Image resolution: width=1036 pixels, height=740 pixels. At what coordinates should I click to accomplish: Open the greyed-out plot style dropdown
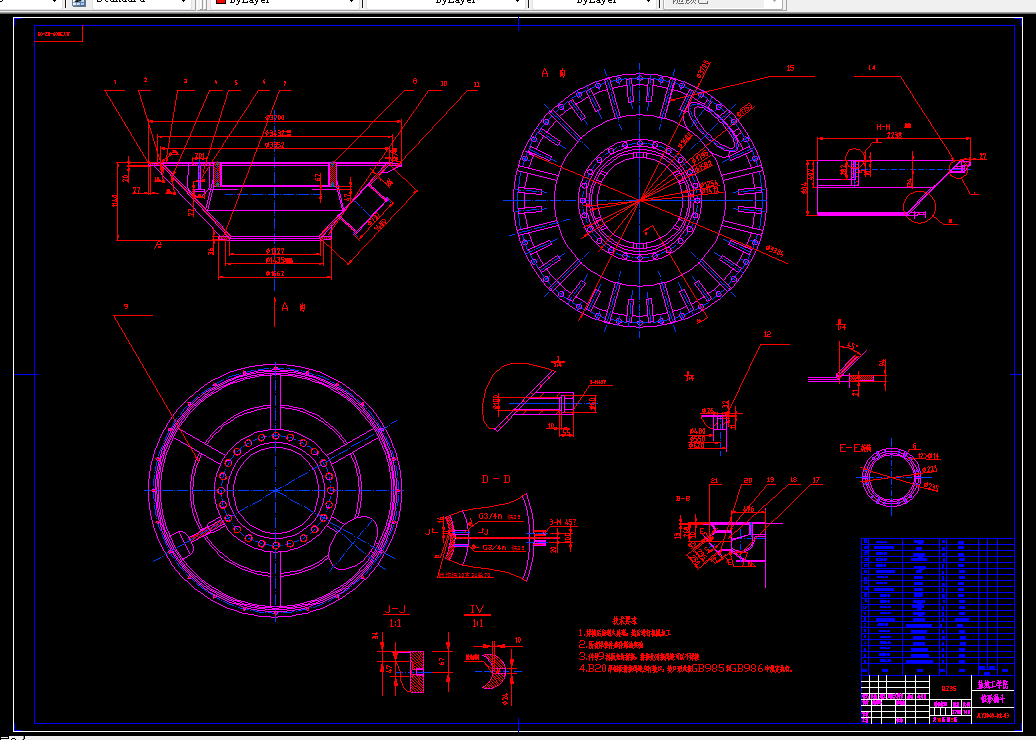(x=722, y=3)
